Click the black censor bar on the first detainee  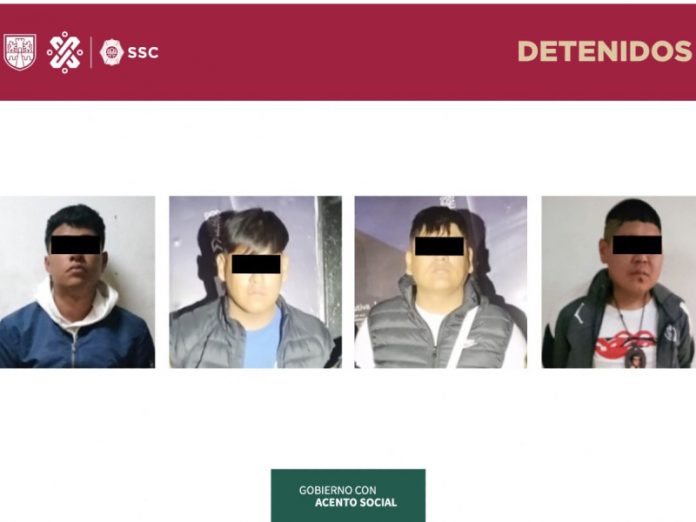coord(75,245)
